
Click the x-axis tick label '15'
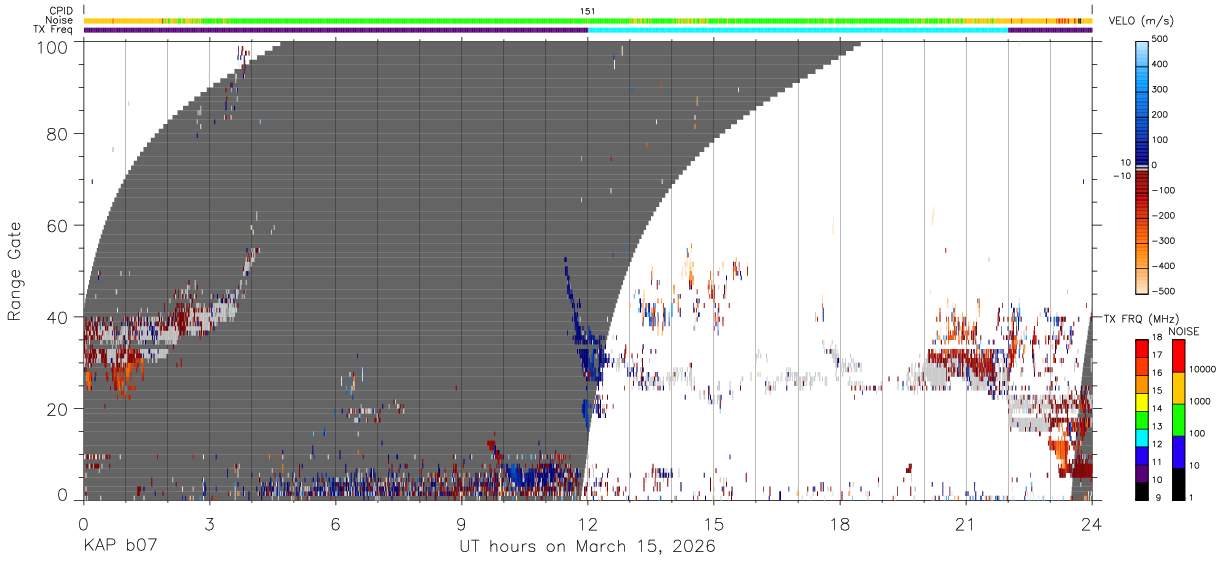coord(713,525)
